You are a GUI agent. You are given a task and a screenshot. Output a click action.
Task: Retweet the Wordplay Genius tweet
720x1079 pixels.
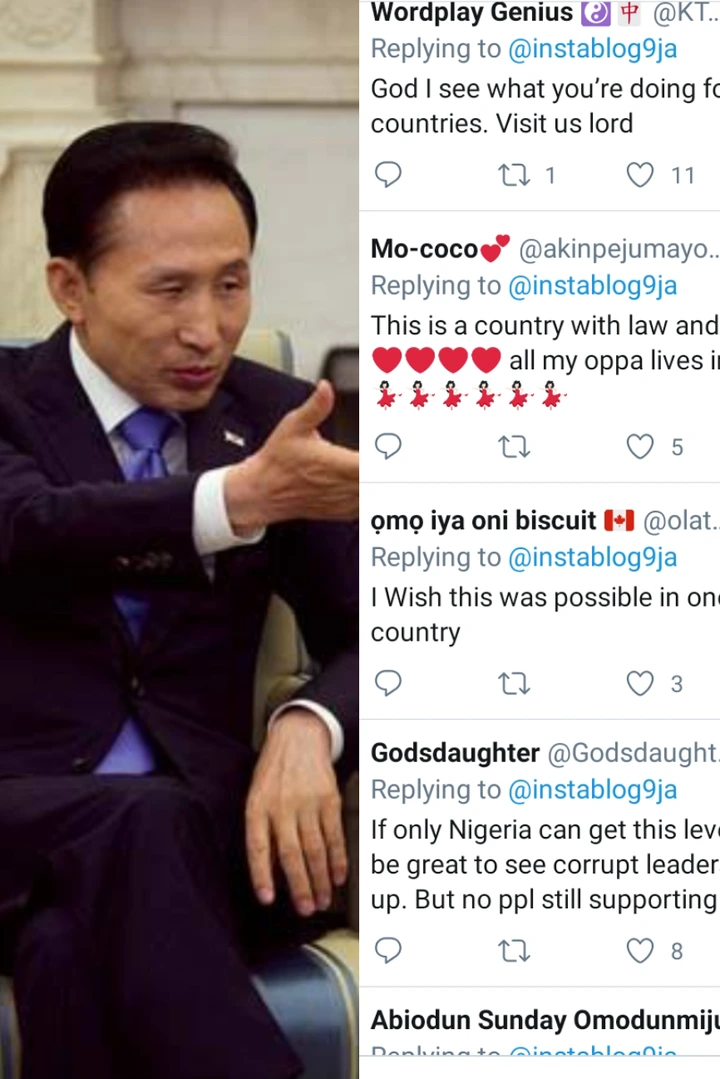[x=514, y=175]
